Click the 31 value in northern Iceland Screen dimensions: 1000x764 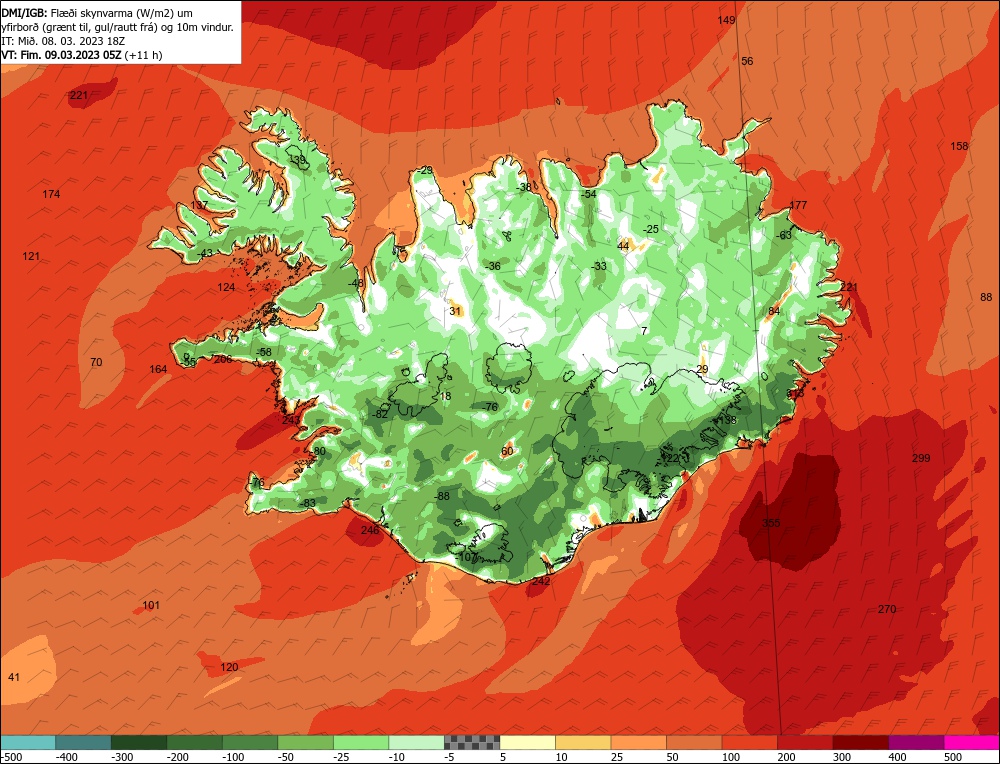coord(455,311)
